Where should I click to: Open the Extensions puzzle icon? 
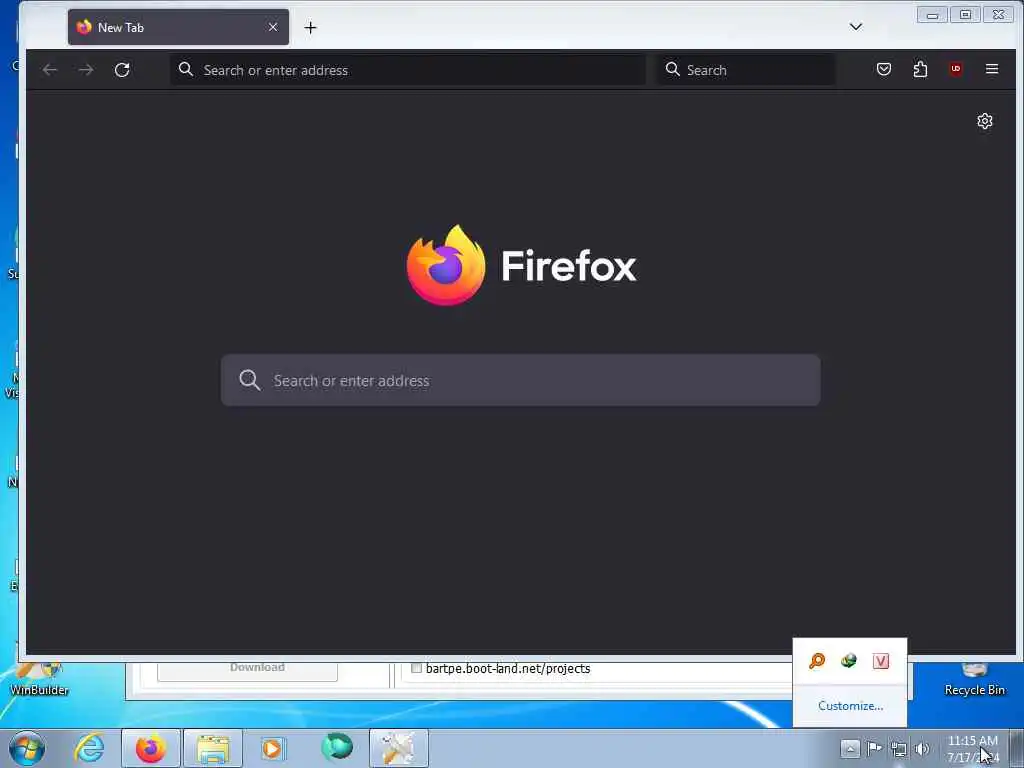click(920, 69)
